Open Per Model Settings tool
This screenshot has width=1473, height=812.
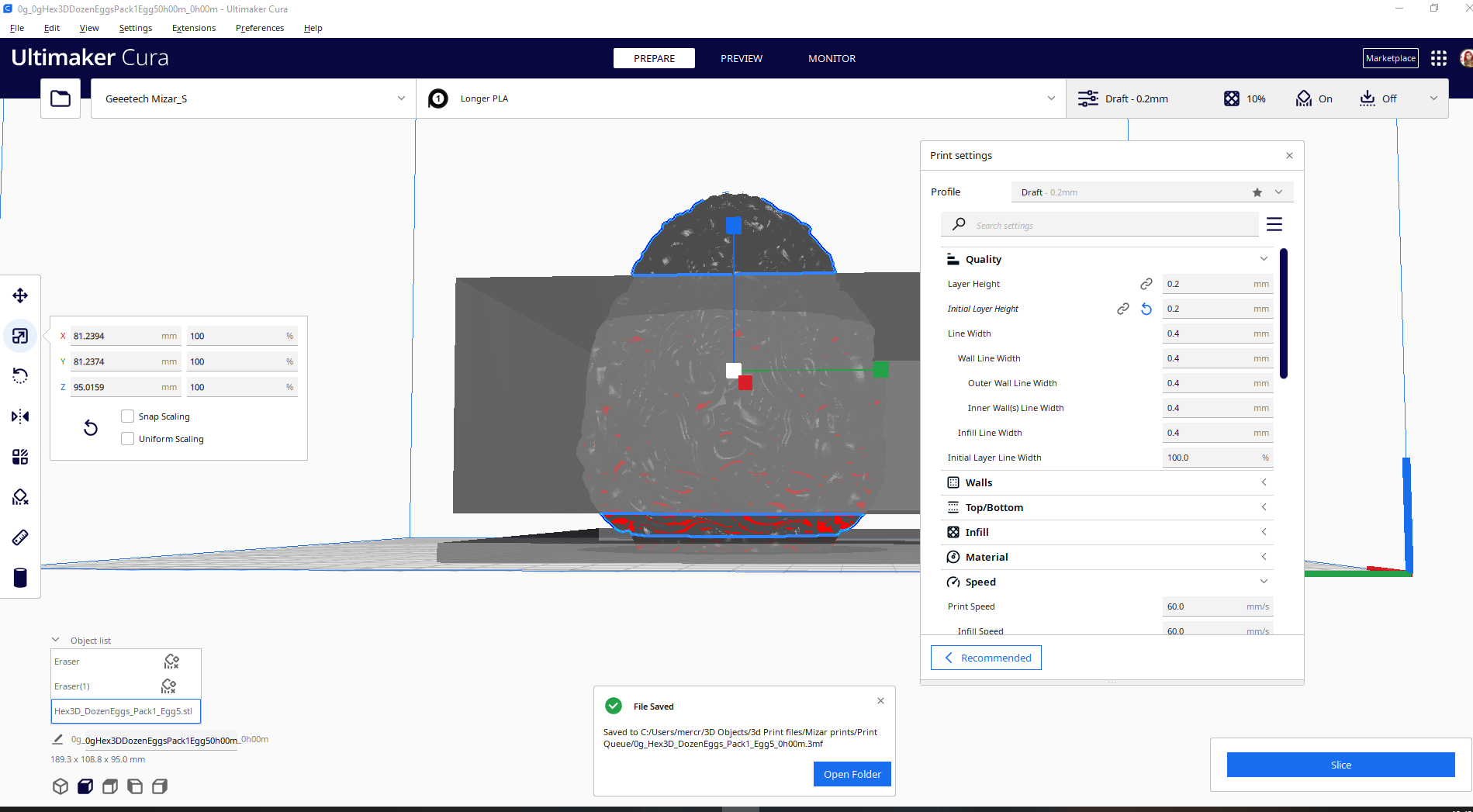click(x=20, y=456)
